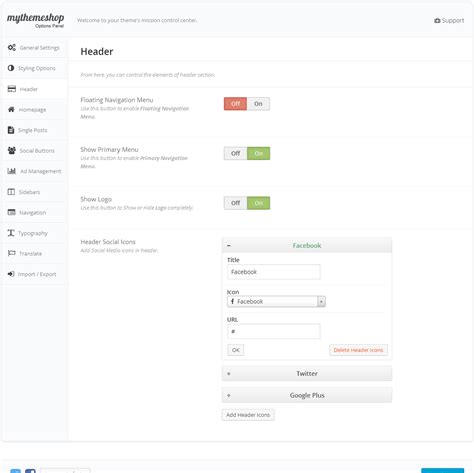Open the Support link
Screen dimensions: 474x473
(x=449, y=20)
